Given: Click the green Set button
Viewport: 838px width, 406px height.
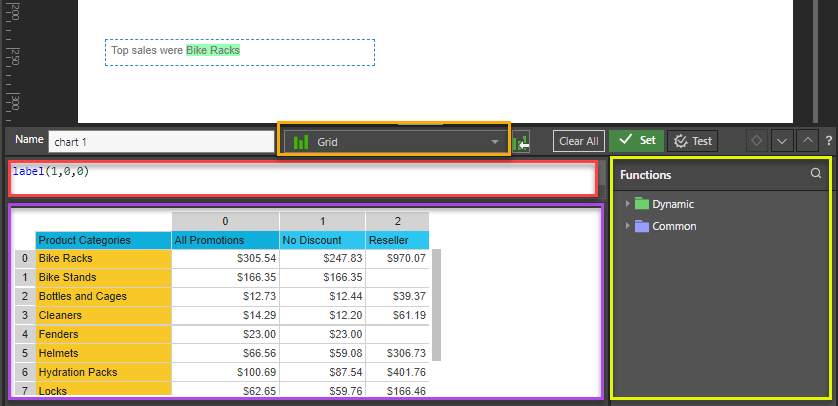Looking at the screenshot, I should (636, 141).
